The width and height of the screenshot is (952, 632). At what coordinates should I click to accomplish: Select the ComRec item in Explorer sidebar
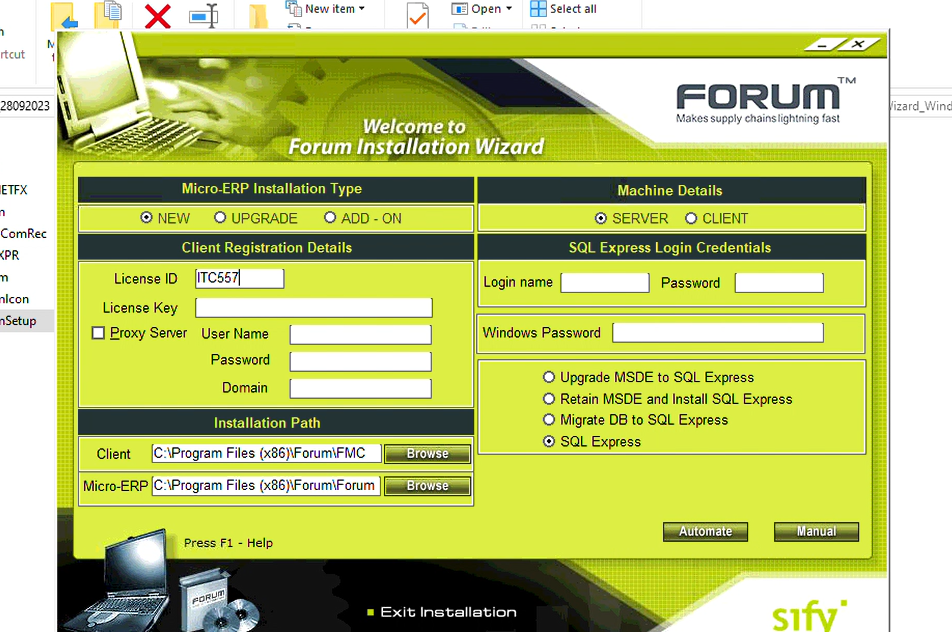24,233
